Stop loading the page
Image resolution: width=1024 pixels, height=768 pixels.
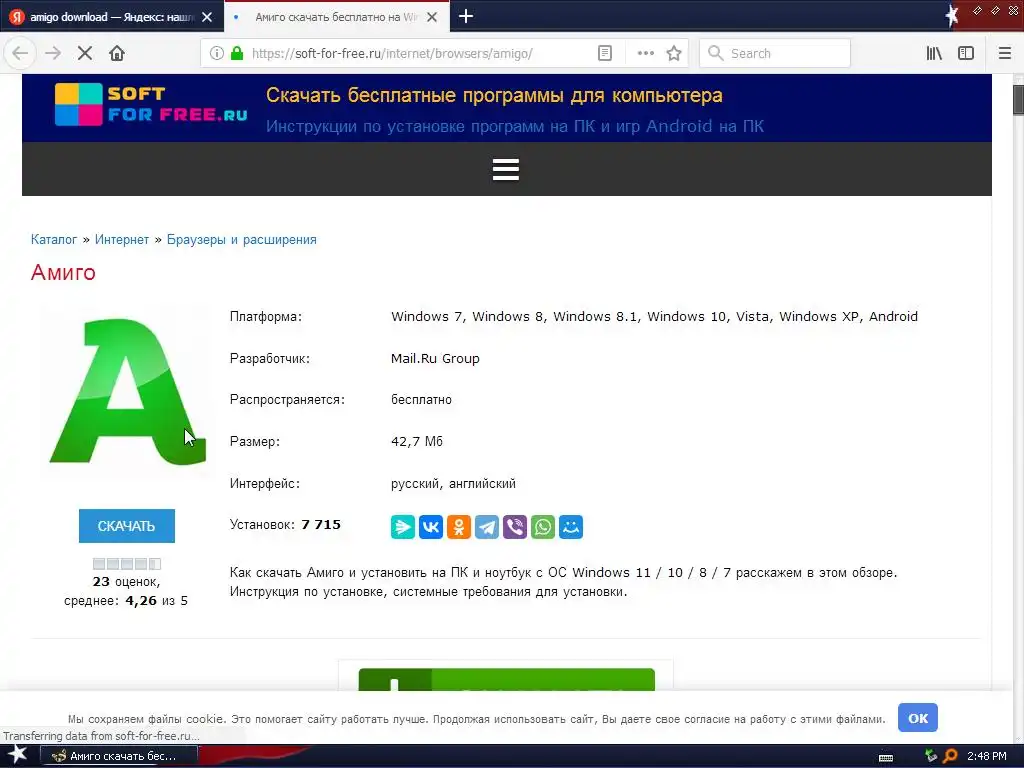point(85,53)
